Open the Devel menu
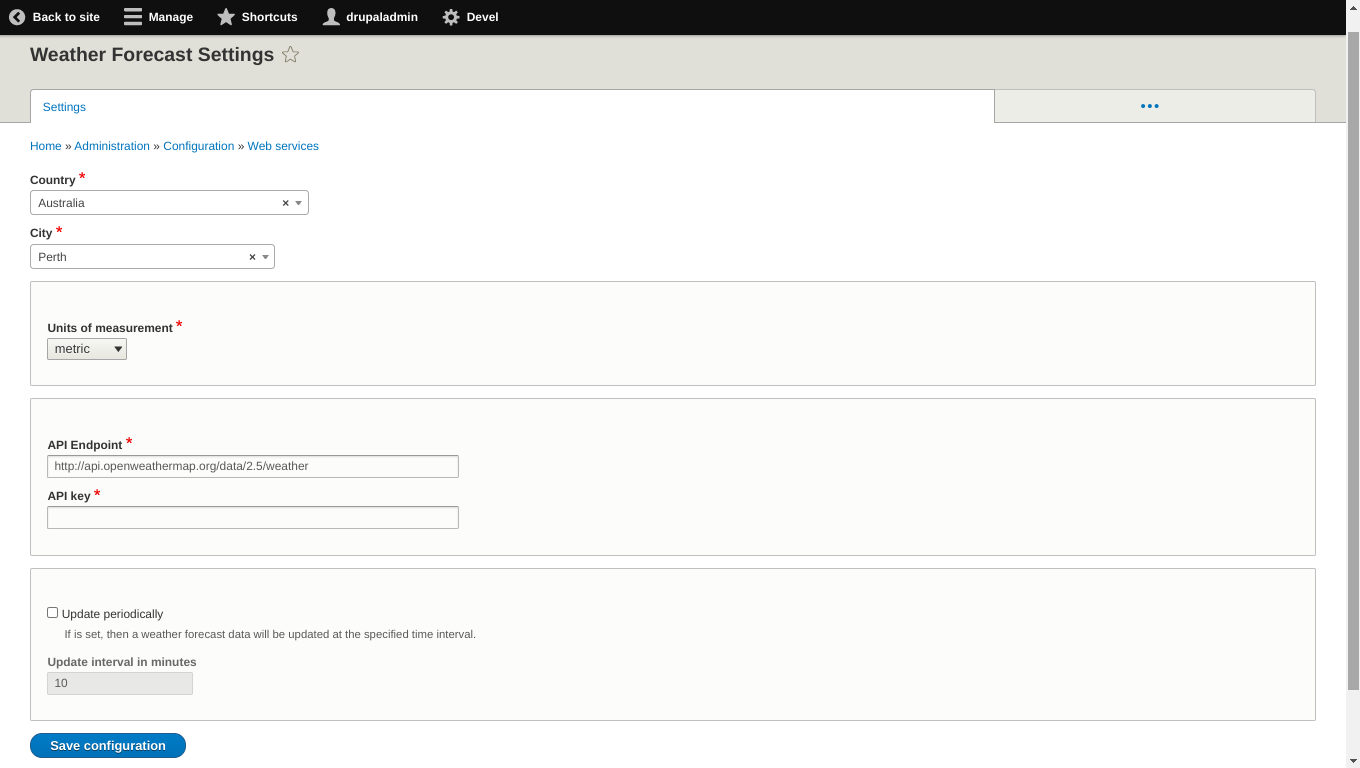This screenshot has height=768, width=1360. point(469,17)
